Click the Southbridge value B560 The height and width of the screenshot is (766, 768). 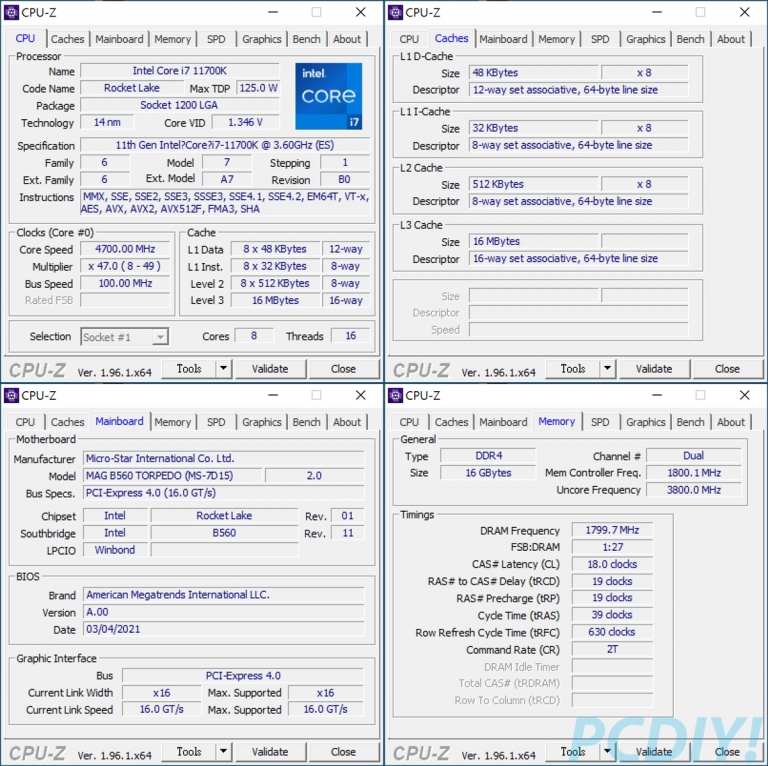[x=224, y=533]
